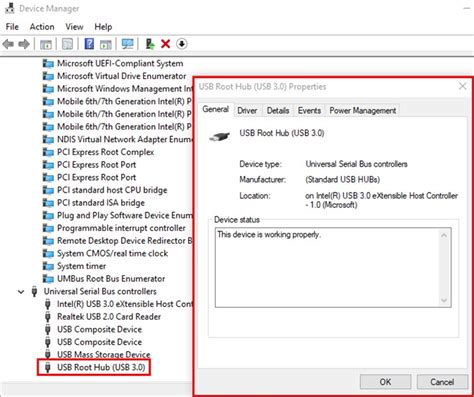Screen dimensions: 474x397
Task: Click USB icon beside USB Mass Storage Device
Action: 48,354
